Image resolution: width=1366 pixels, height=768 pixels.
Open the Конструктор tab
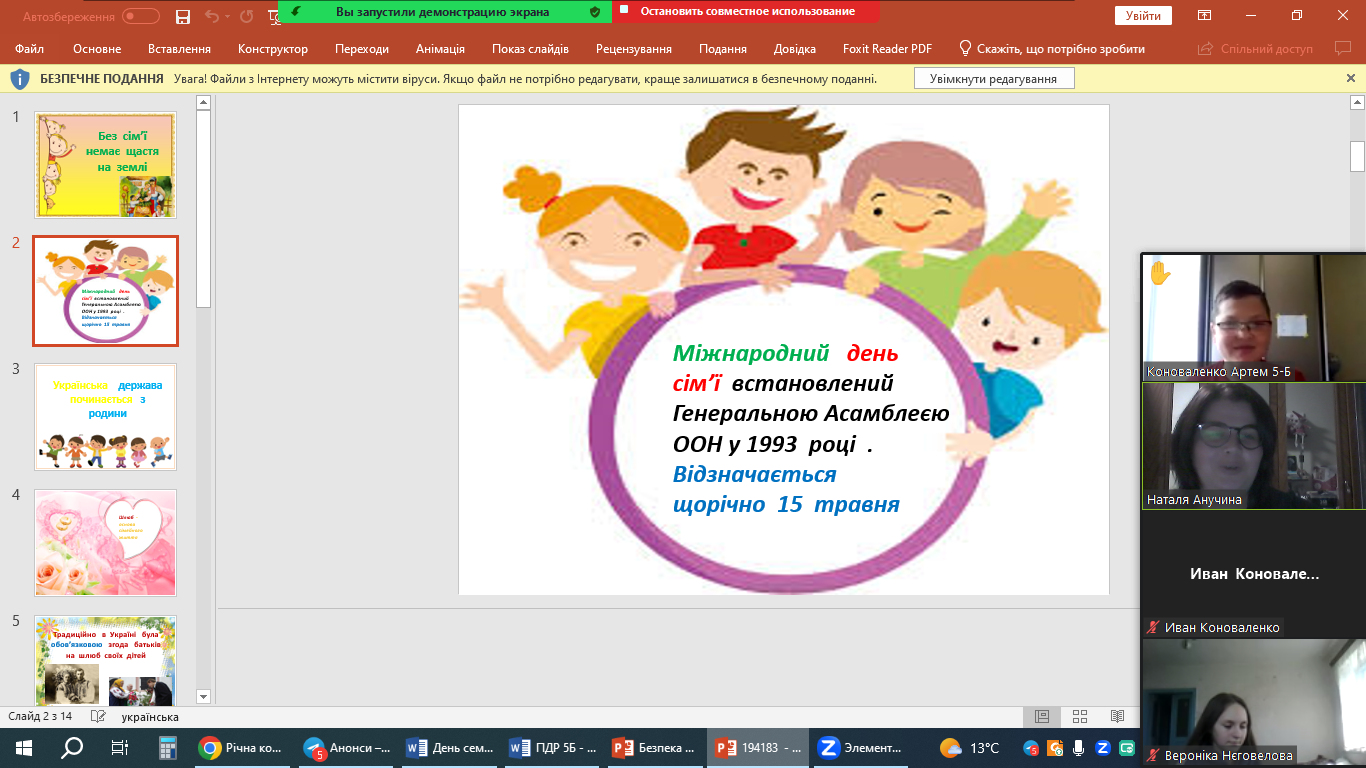coord(273,48)
